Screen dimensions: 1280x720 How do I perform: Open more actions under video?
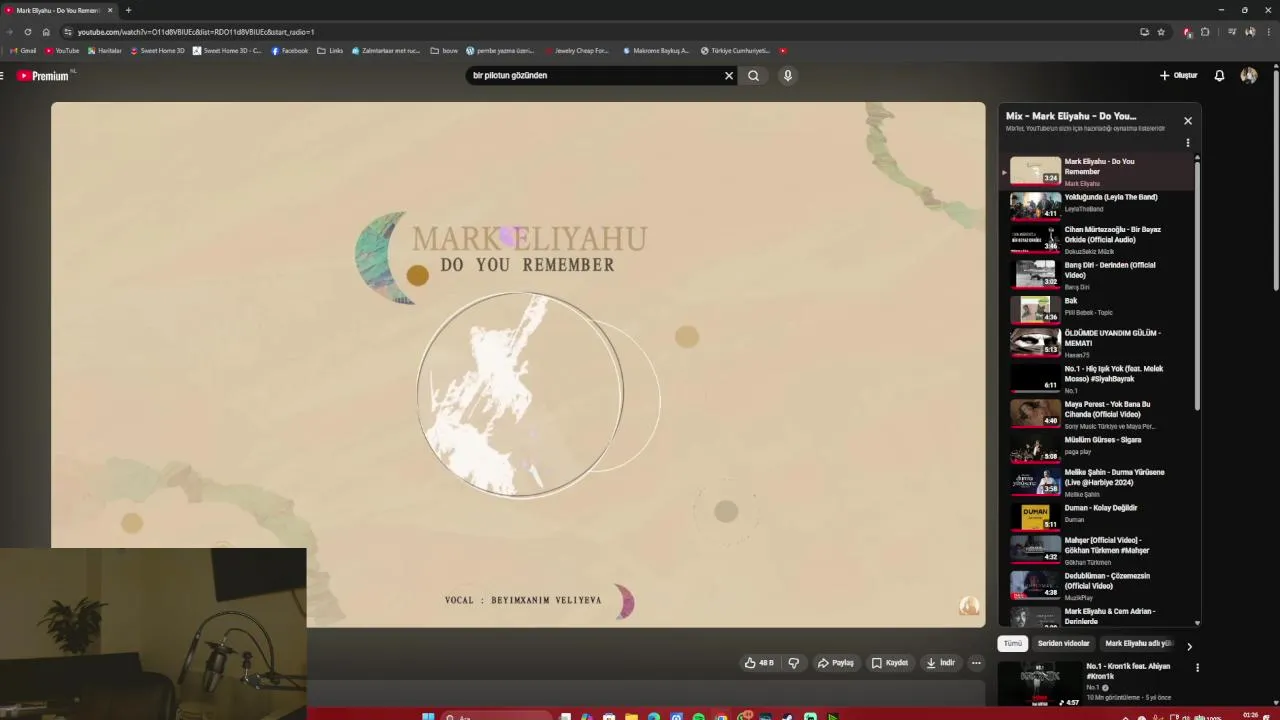point(976,663)
